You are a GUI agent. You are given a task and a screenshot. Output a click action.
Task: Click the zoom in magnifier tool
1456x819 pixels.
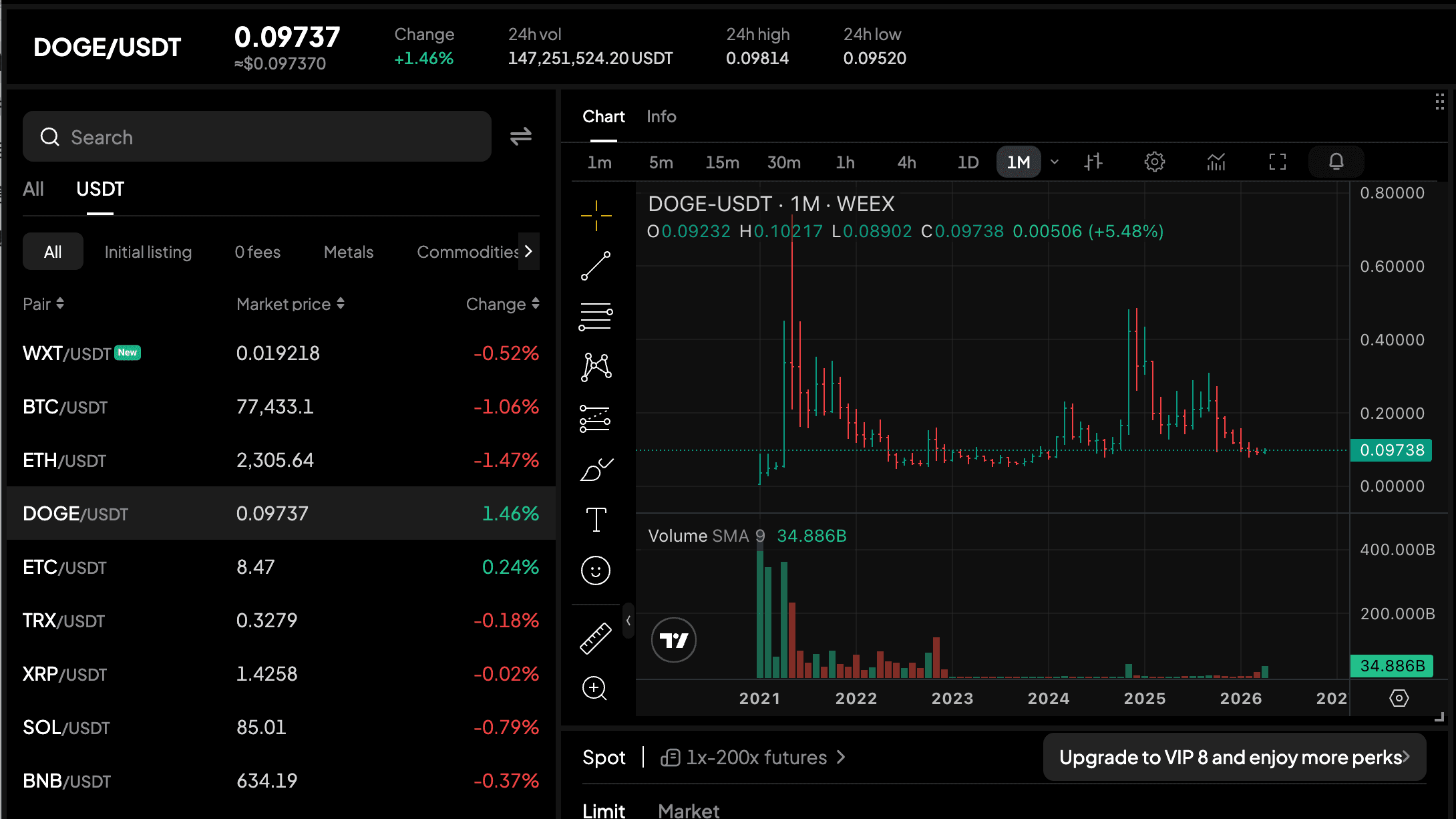click(x=596, y=688)
